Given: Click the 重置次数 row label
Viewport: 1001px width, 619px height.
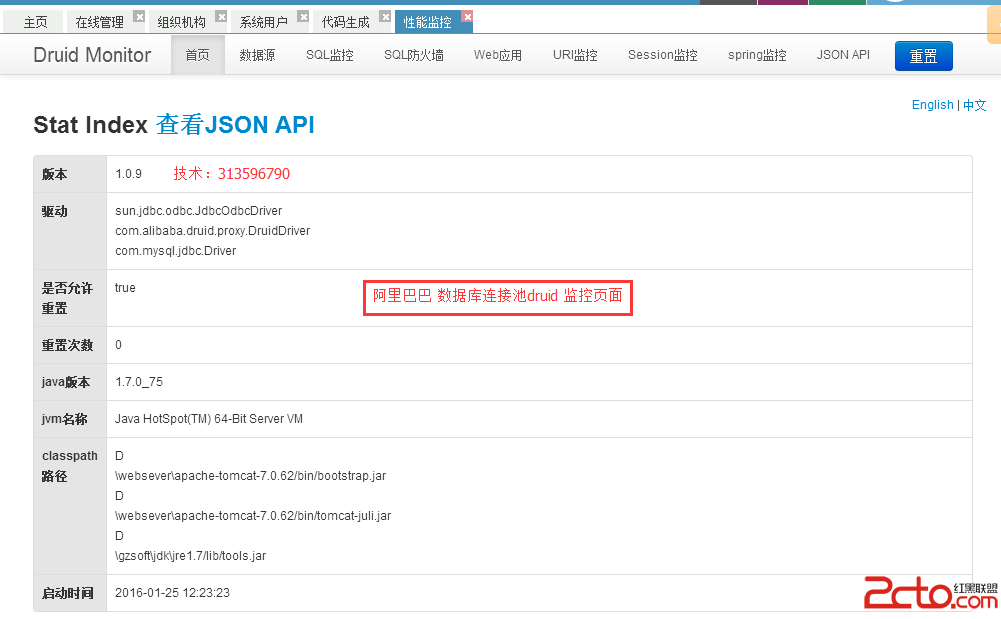Looking at the screenshot, I should point(68,345).
